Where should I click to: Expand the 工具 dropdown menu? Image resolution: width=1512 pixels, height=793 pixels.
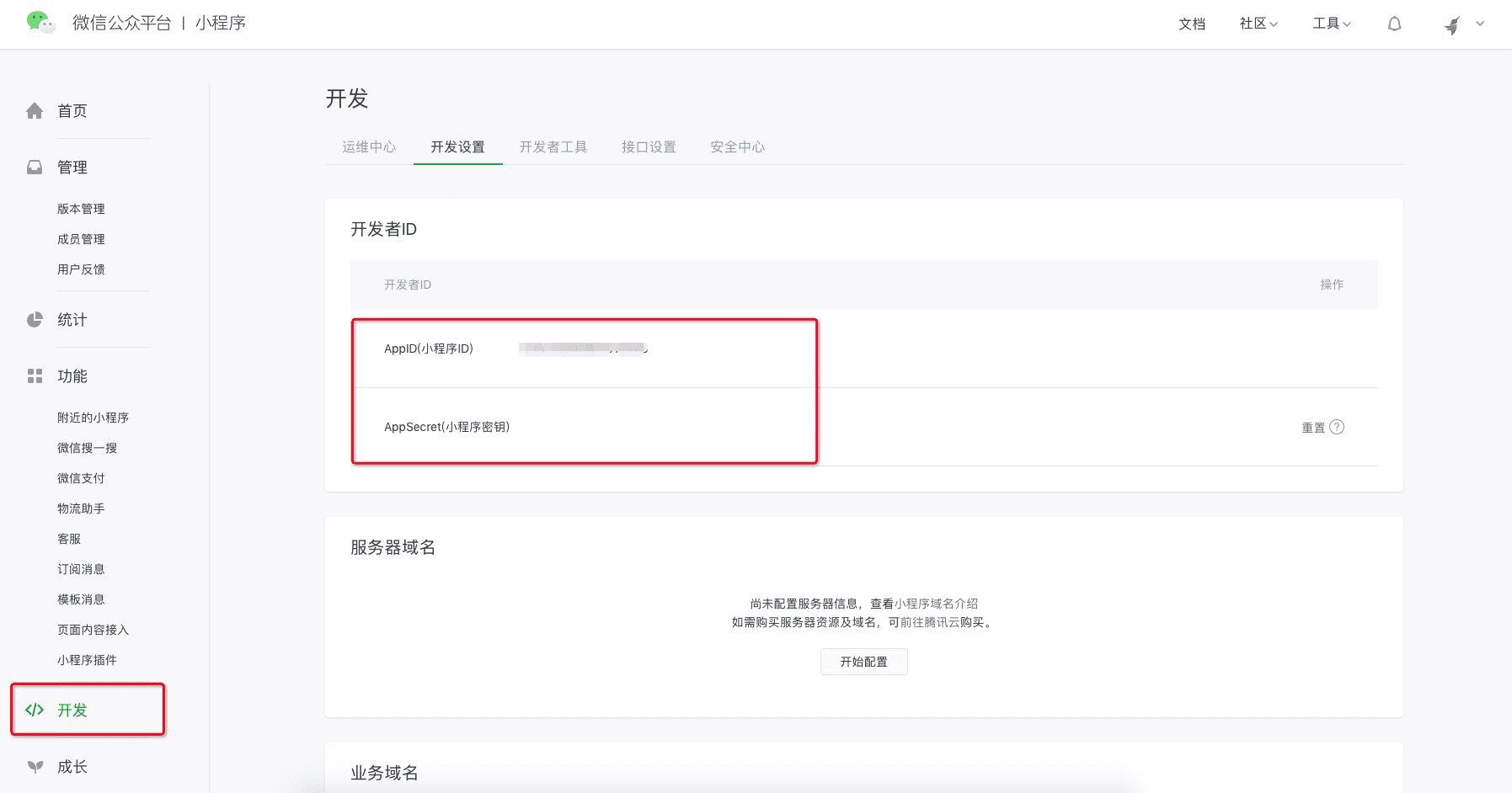(x=1332, y=24)
